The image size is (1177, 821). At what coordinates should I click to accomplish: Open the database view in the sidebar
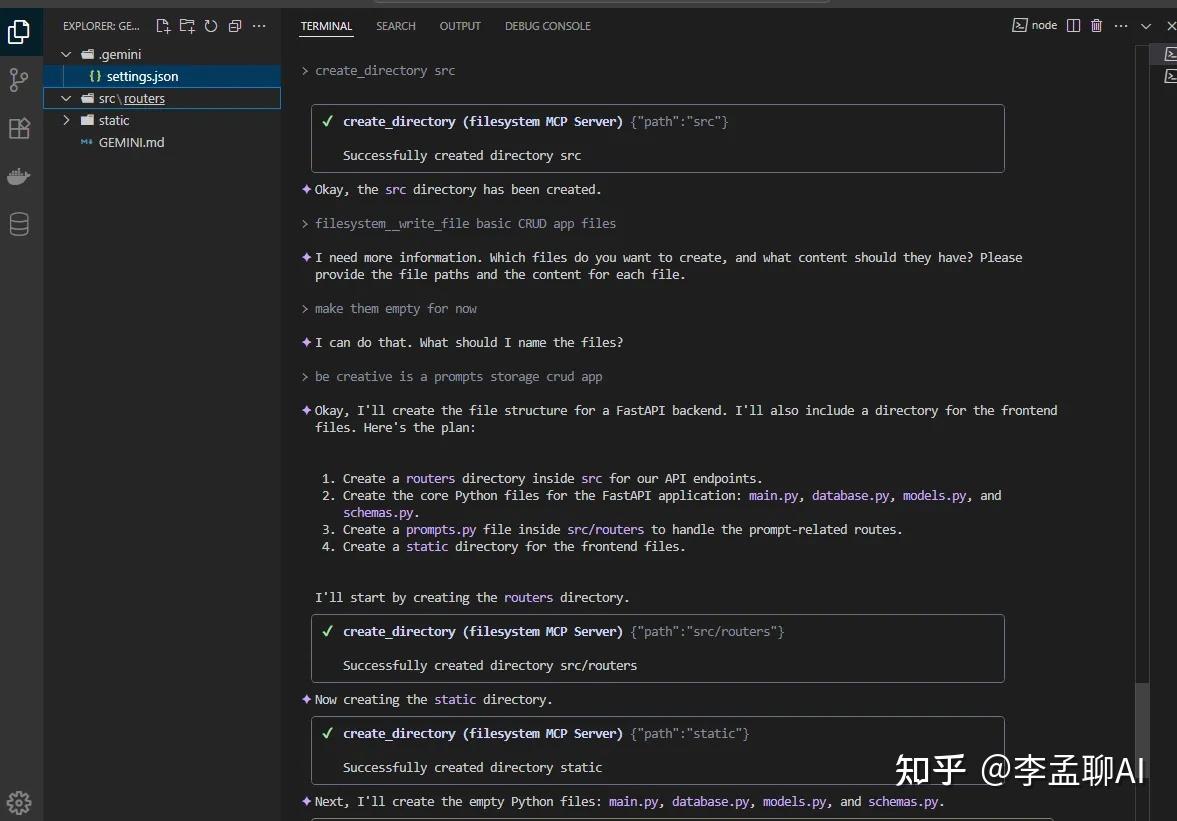(x=20, y=224)
